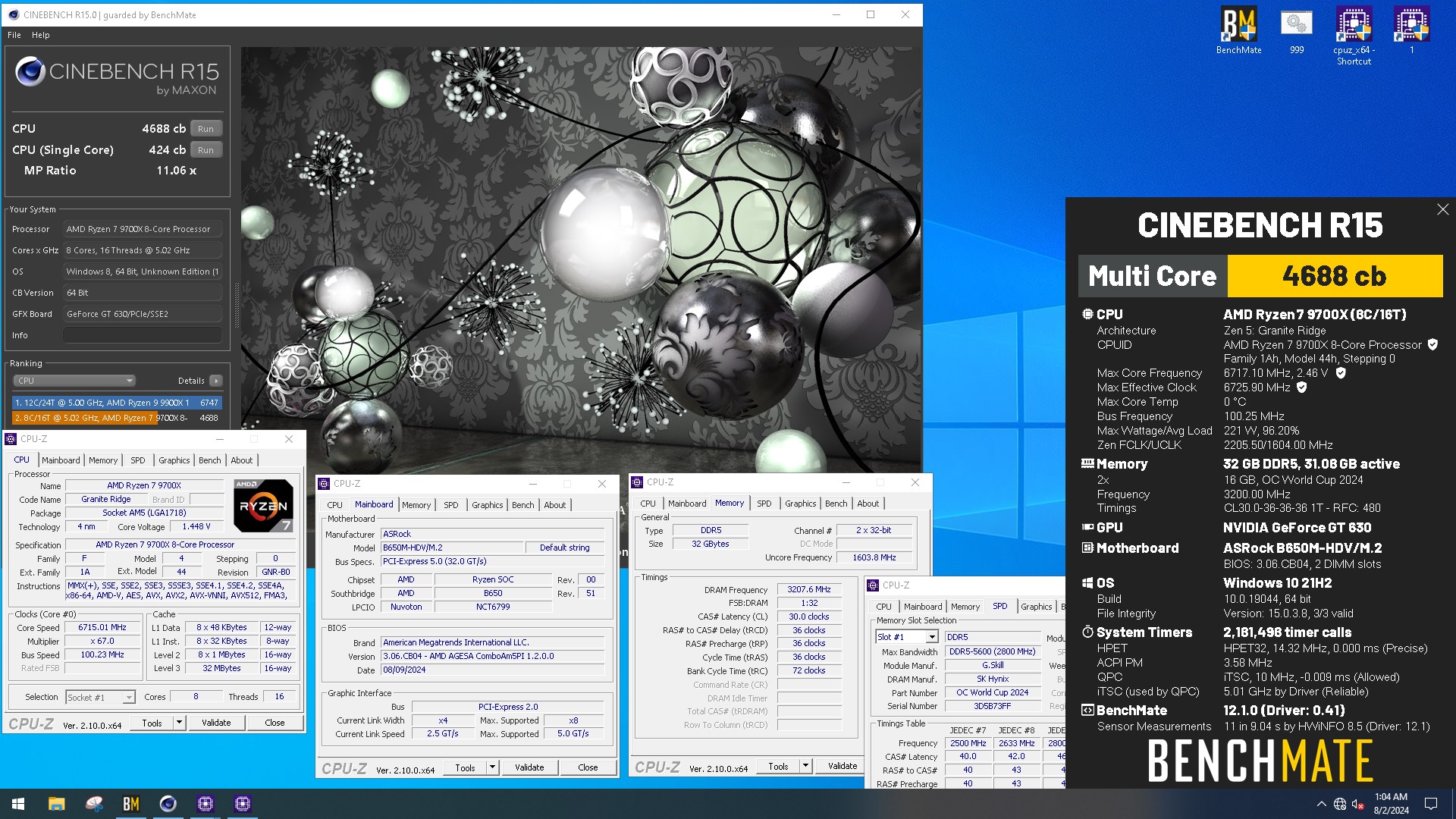Click the verified shield beside Max Effective Clock
Viewport: 1456px width, 819px height.
pos(1301,388)
